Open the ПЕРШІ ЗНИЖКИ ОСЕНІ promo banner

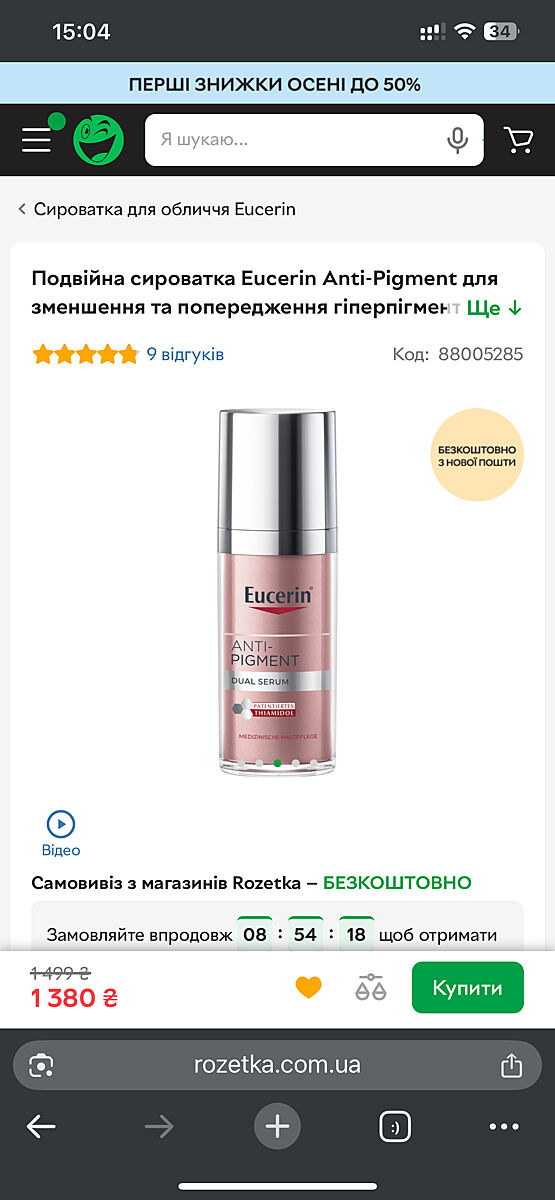pyautogui.click(x=277, y=85)
